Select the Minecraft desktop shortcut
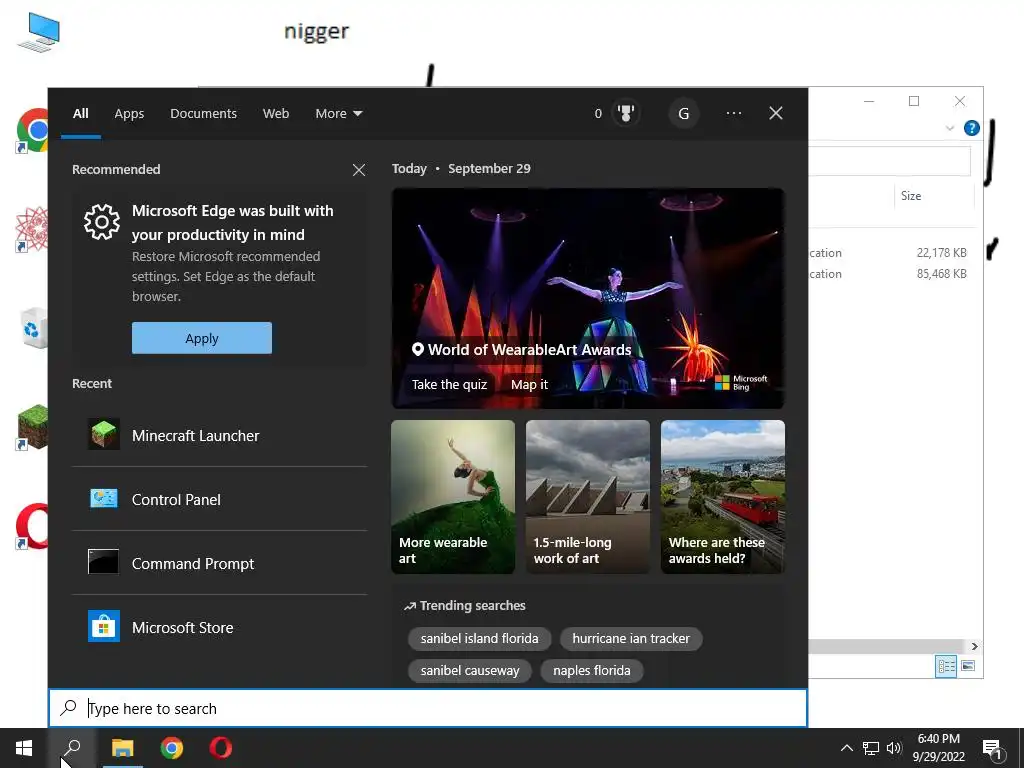Screen dimensions: 1024x768 pos(31,427)
